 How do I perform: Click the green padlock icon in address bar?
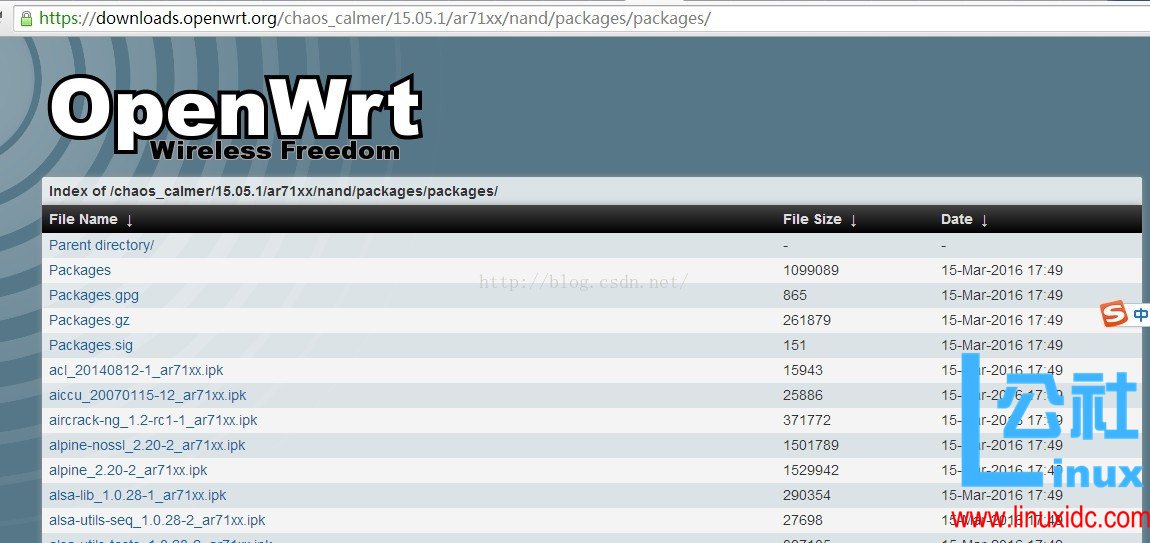(x=27, y=18)
